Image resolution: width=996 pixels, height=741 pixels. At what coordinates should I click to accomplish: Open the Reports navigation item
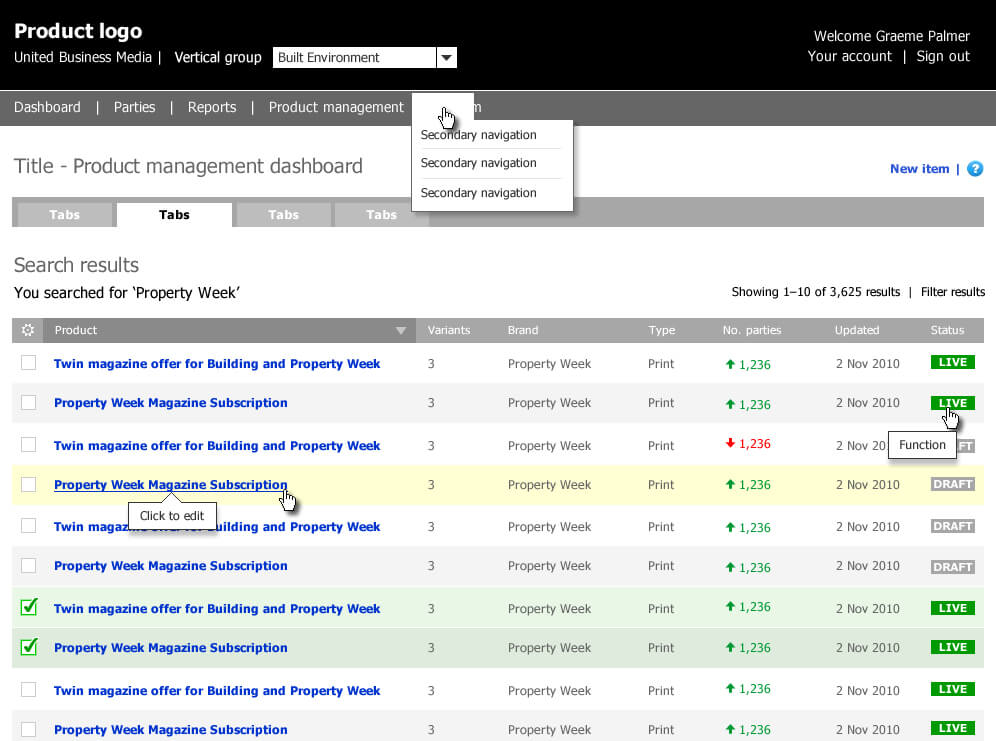point(212,107)
